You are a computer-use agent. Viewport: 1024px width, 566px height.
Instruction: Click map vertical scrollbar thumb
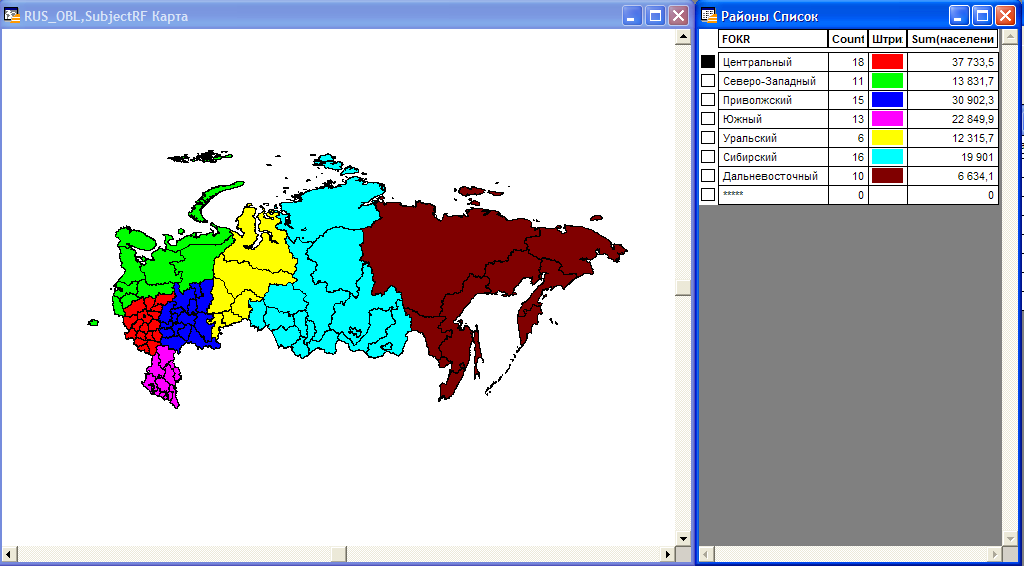point(683,288)
